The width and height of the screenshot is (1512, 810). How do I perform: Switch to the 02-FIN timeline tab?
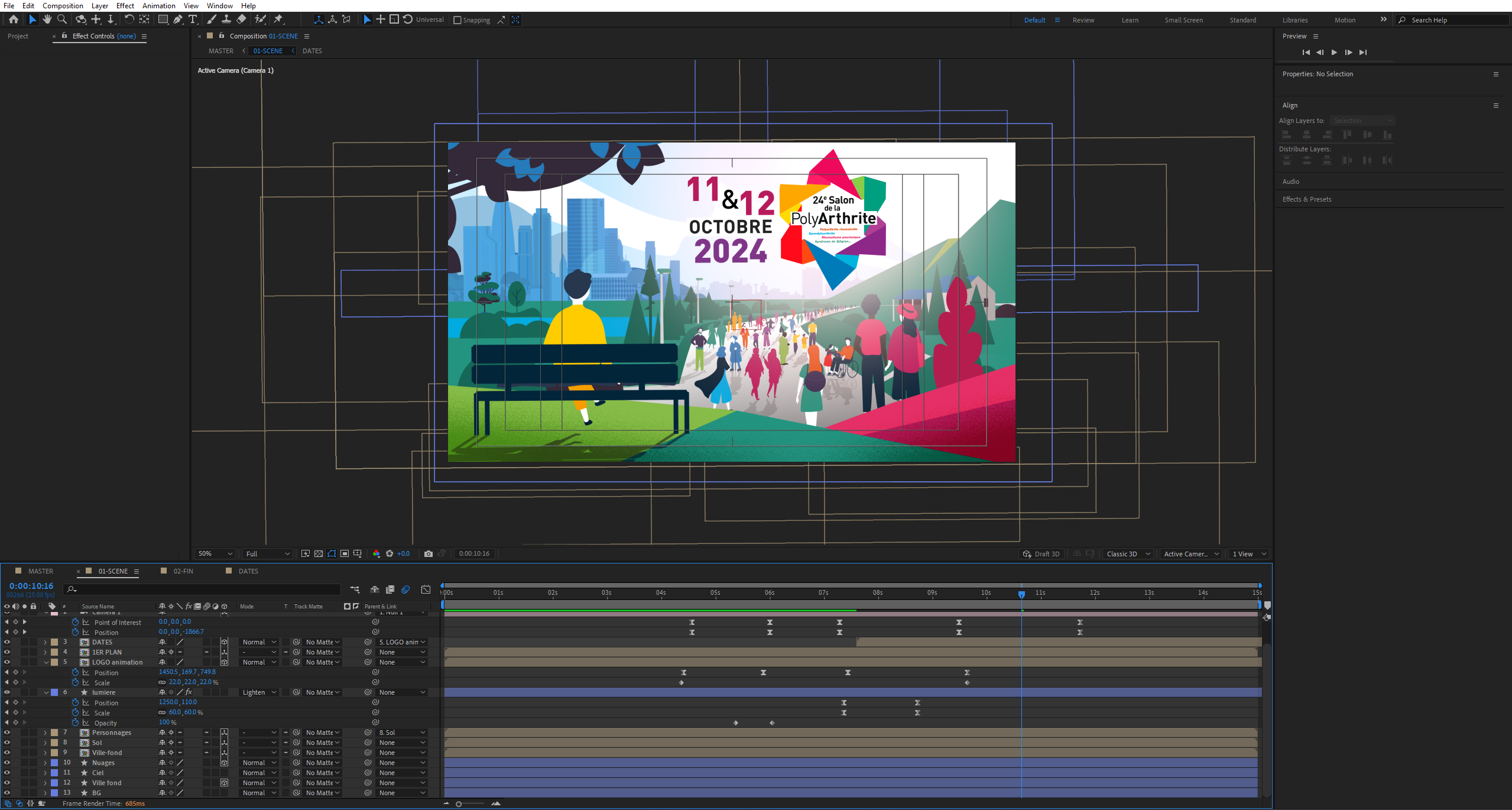[183, 571]
